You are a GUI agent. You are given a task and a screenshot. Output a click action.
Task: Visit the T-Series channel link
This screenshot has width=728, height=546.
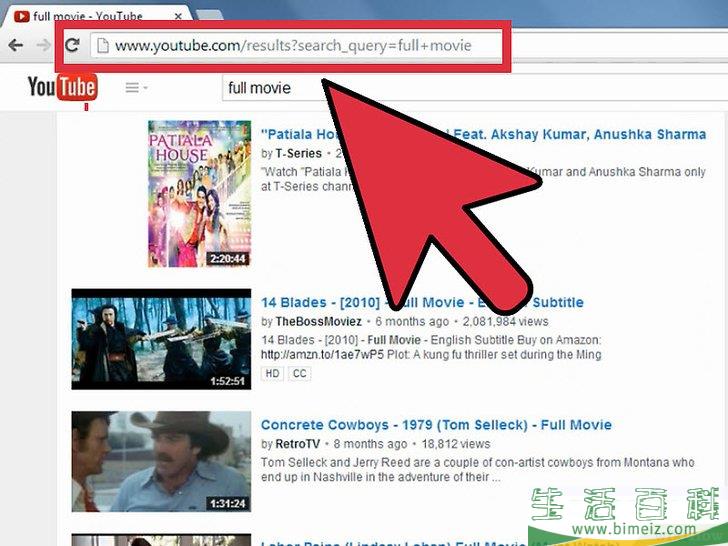tap(298, 153)
